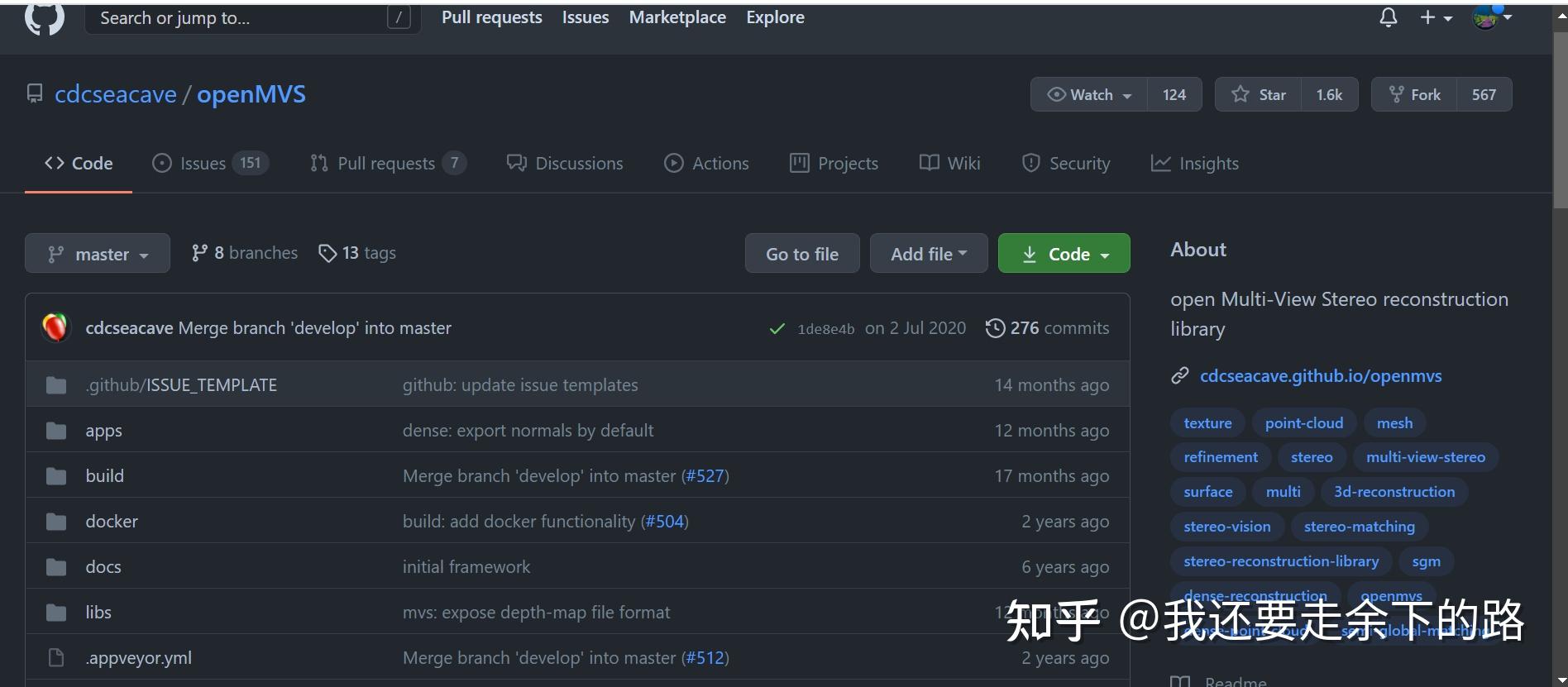Image resolution: width=1568 pixels, height=687 pixels.
Task: Click the Search or jump to field
Action: click(240, 18)
